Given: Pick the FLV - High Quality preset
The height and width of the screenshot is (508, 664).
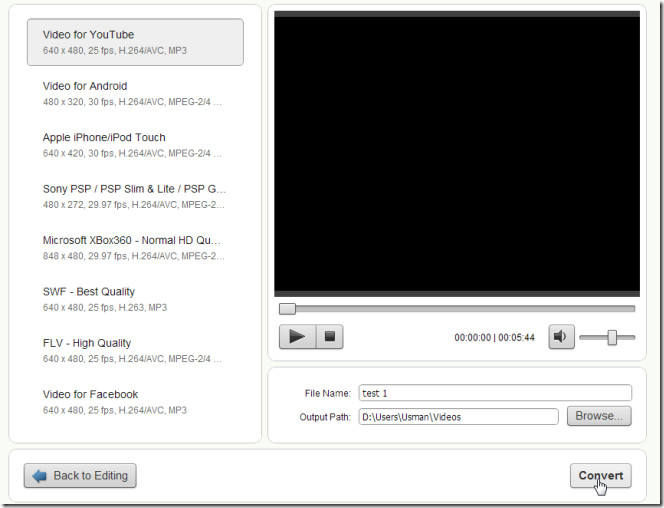Looking at the screenshot, I should [135, 351].
